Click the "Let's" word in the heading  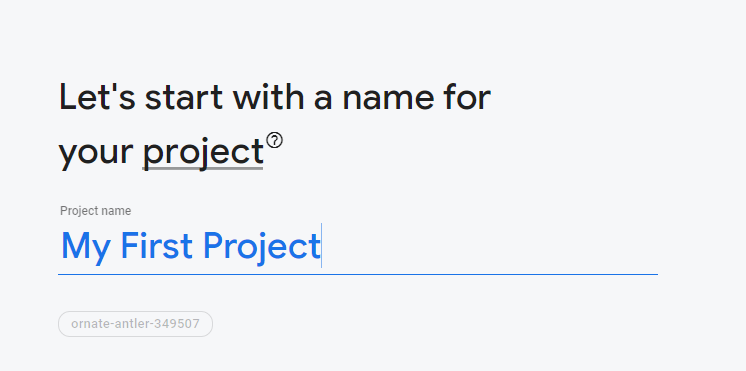click(x=97, y=98)
